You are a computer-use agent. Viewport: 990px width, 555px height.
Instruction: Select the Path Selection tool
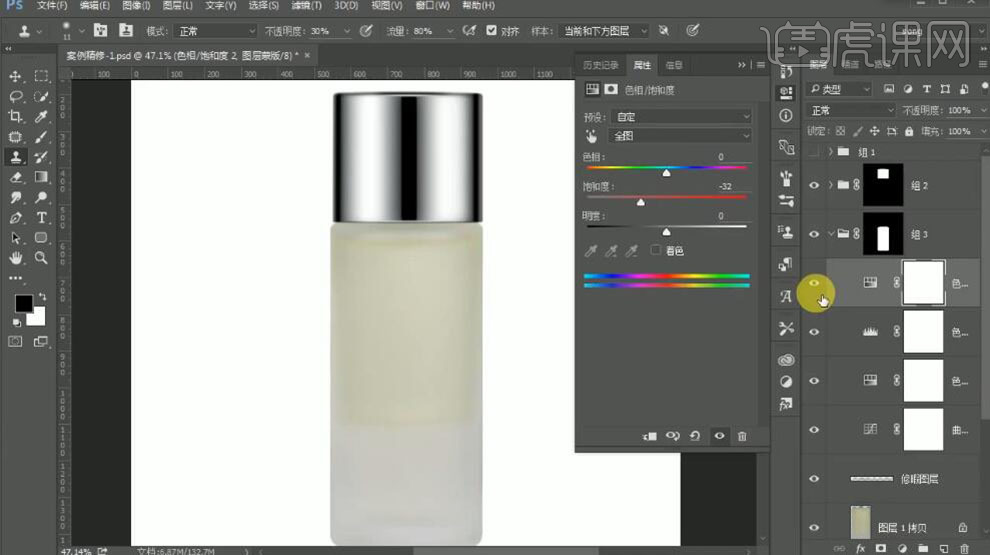pos(15,238)
